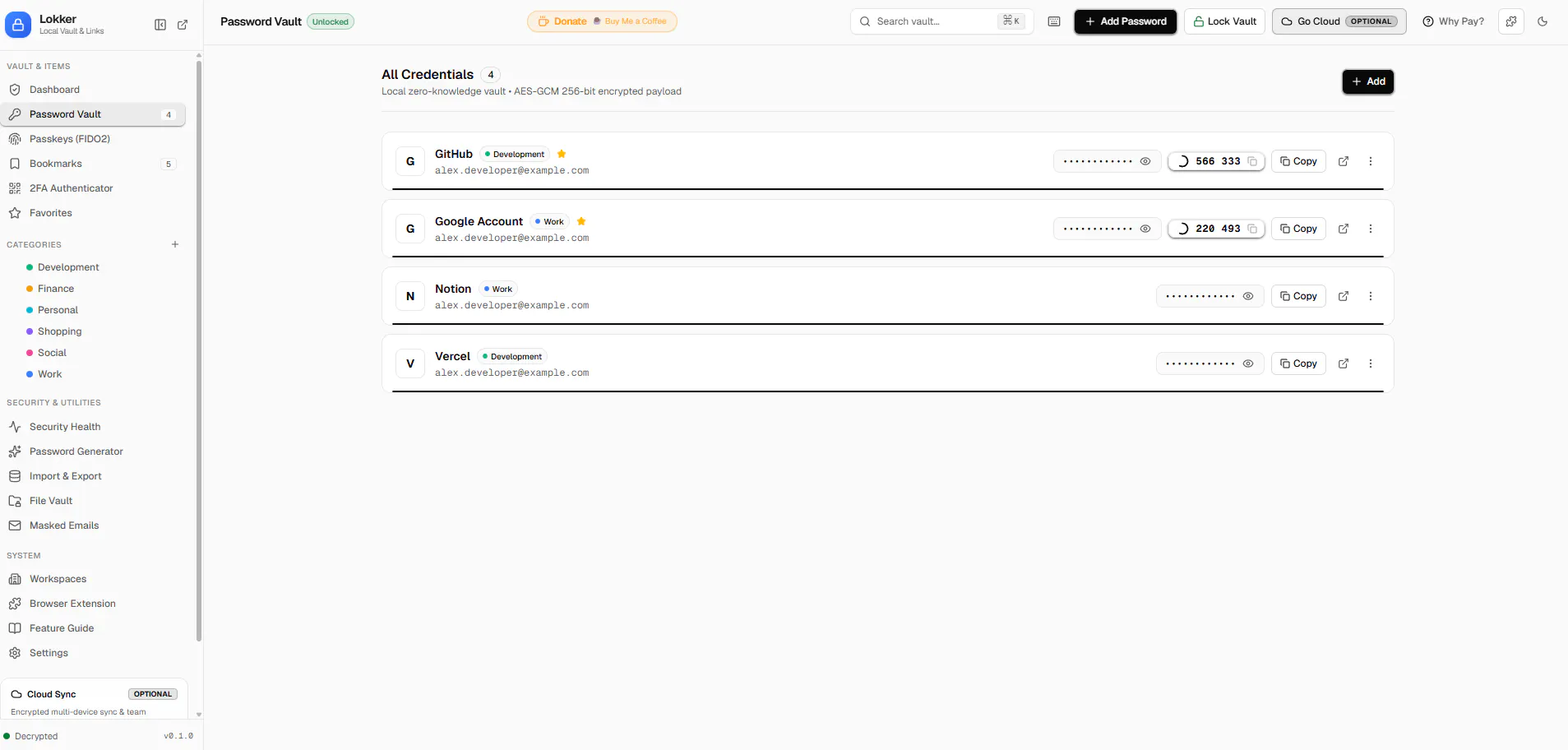Open the Google Account site link icon
The height and width of the screenshot is (750, 1568).
coord(1344,229)
